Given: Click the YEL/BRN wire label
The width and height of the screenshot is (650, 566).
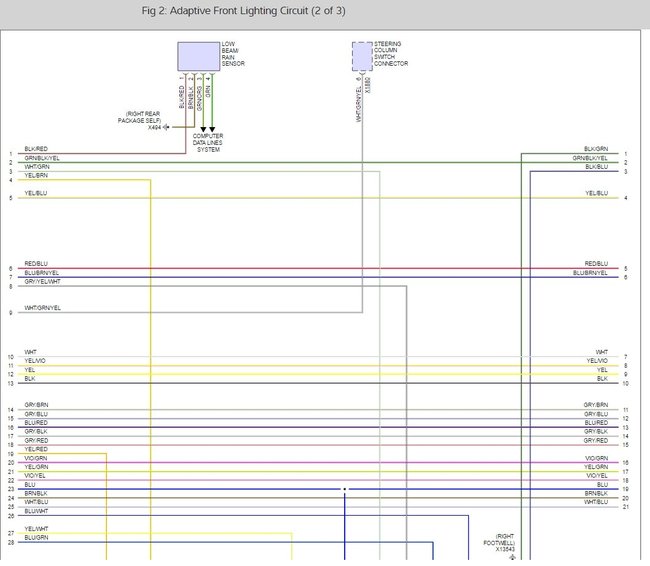Looking at the screenshot, I should (36, 175).
